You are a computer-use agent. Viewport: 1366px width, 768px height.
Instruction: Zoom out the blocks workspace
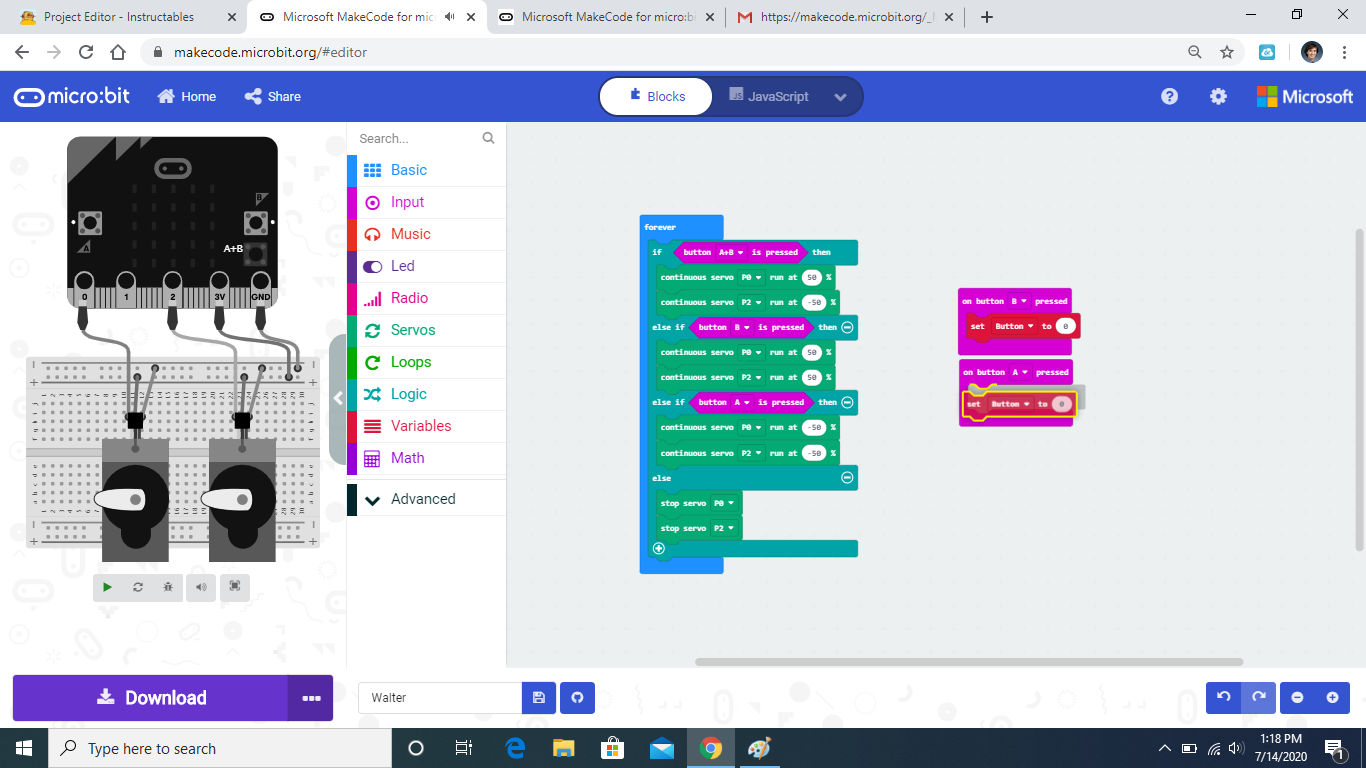(1297, 698)
